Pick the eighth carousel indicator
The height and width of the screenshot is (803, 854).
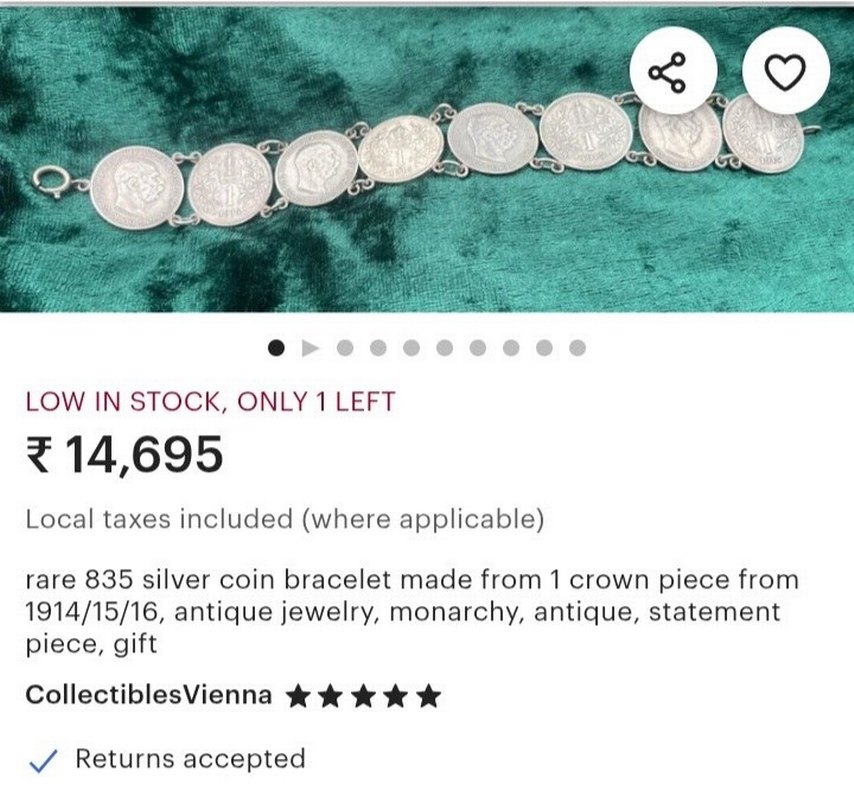pyautogui.click(x=511, y=348)
